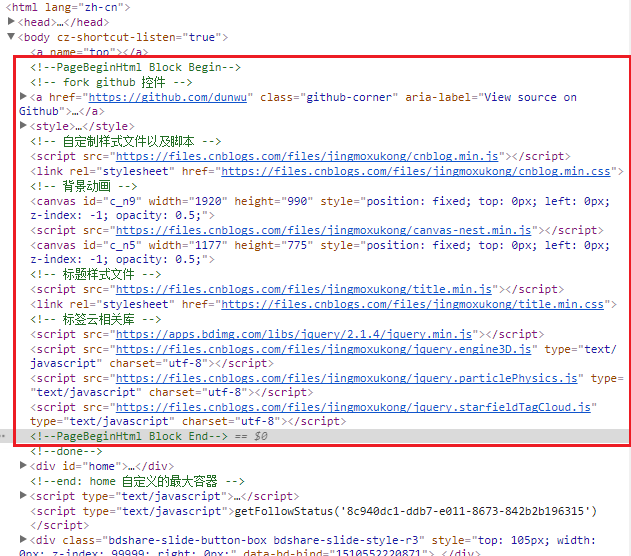
Task: Open the title.min.js script link
Action: (304, 289)
